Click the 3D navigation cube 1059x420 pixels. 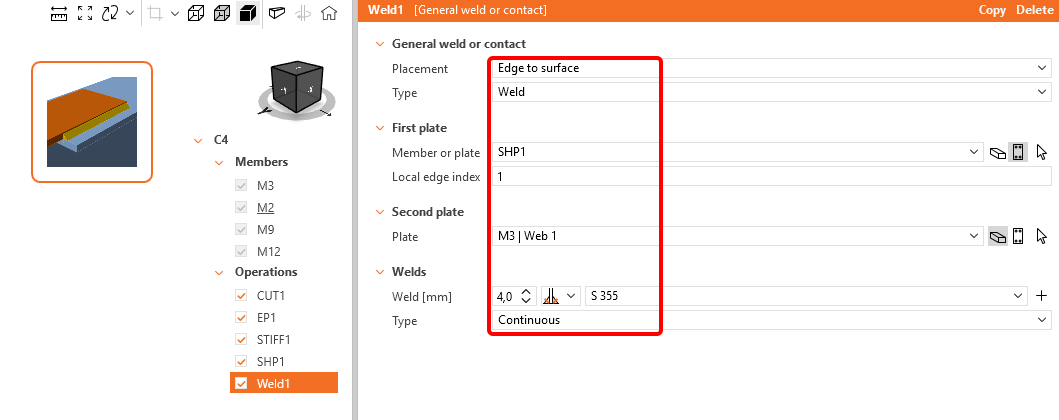(x=296, y=88)
